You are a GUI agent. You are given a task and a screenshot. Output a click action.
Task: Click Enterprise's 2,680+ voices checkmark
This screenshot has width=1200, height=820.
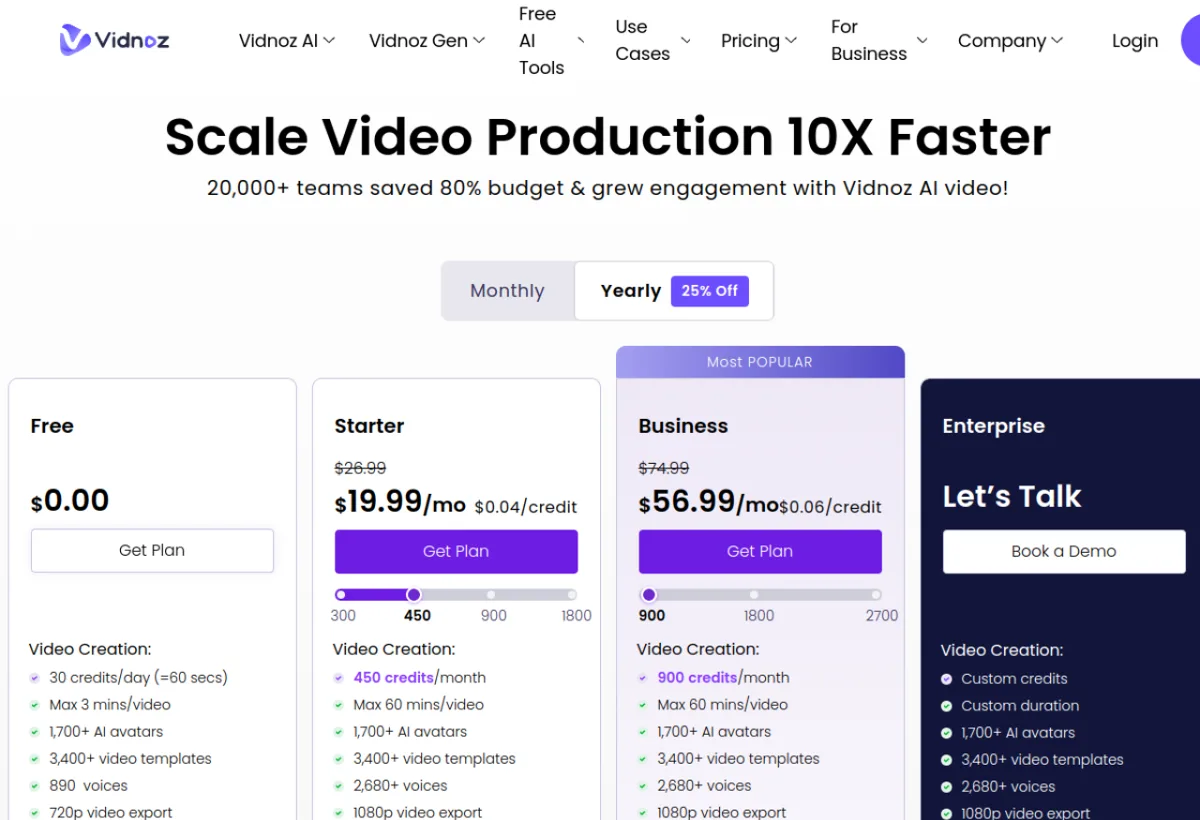[947, 787]
